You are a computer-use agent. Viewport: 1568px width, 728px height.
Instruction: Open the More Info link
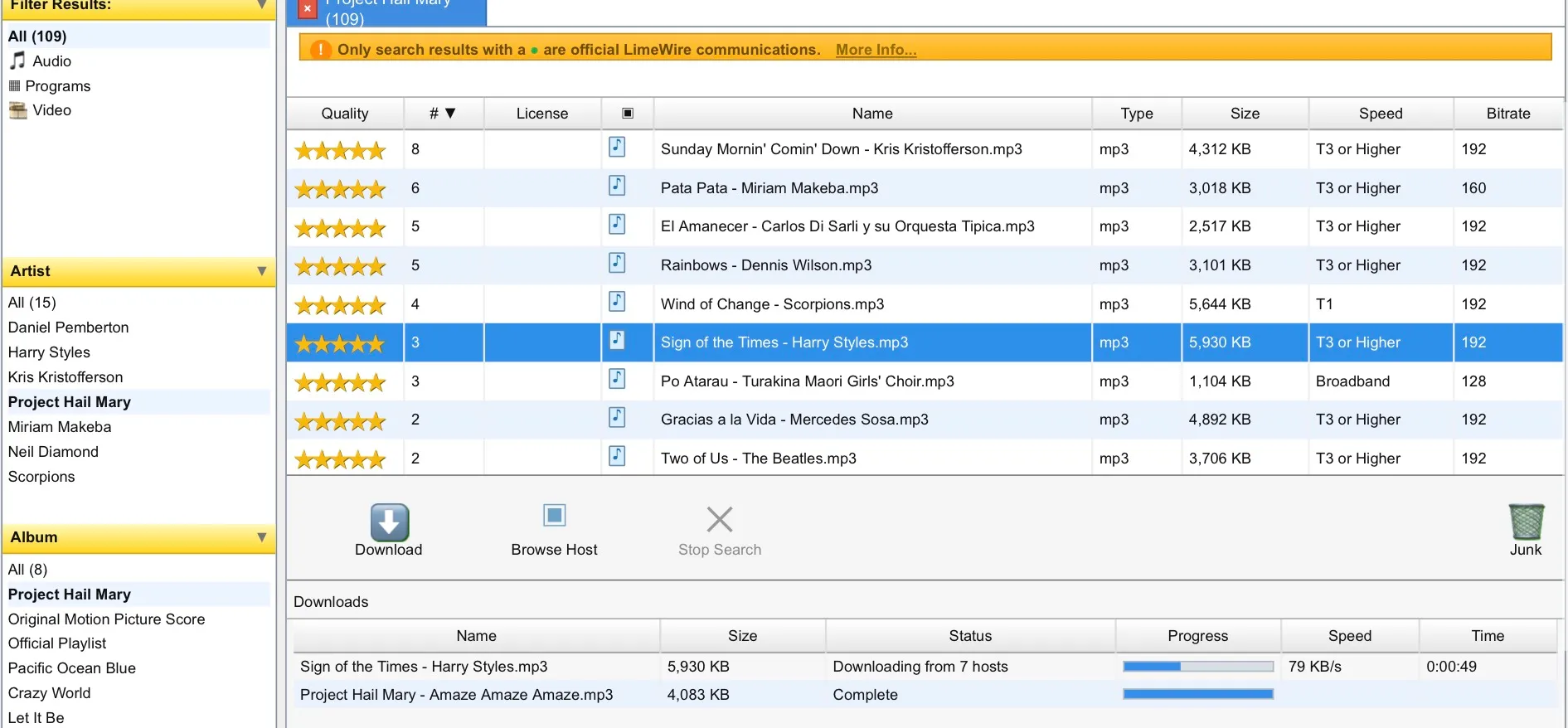[876, 50]
